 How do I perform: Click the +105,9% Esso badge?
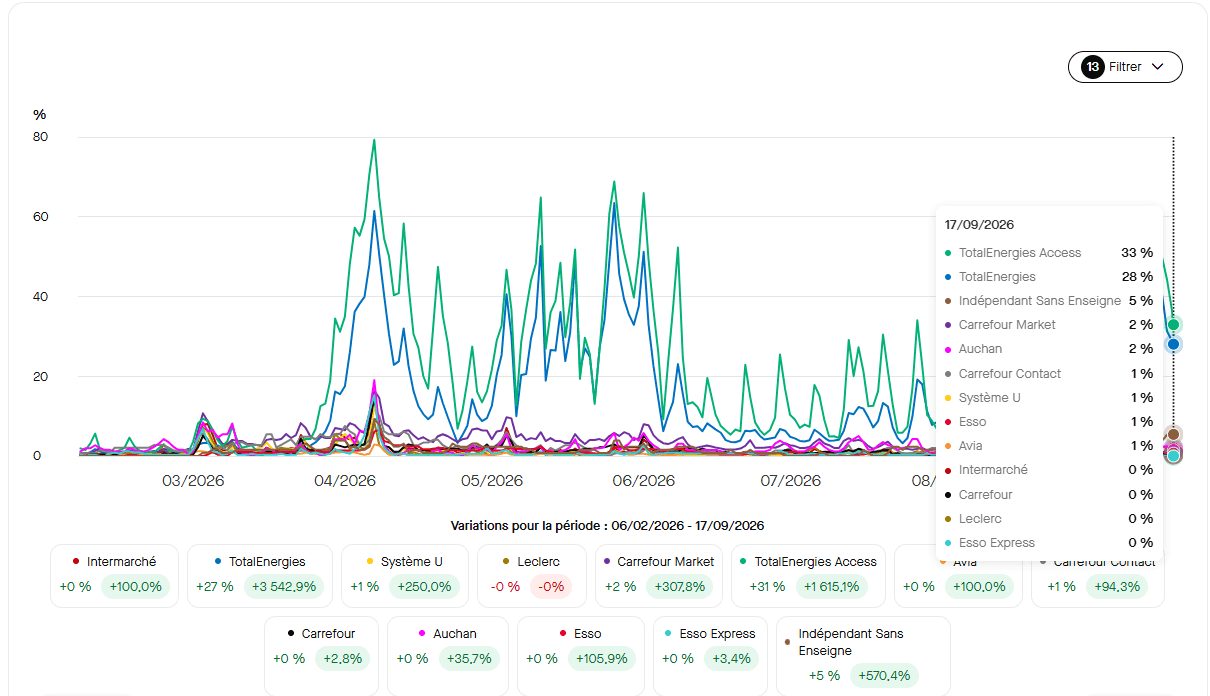[x=602, y=659]
